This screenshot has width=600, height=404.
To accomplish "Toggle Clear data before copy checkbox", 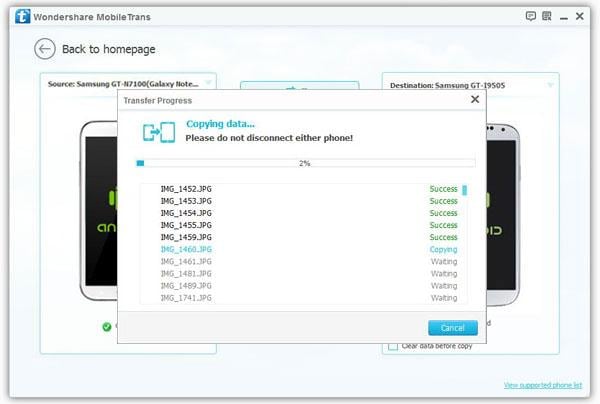I will 393,346.
